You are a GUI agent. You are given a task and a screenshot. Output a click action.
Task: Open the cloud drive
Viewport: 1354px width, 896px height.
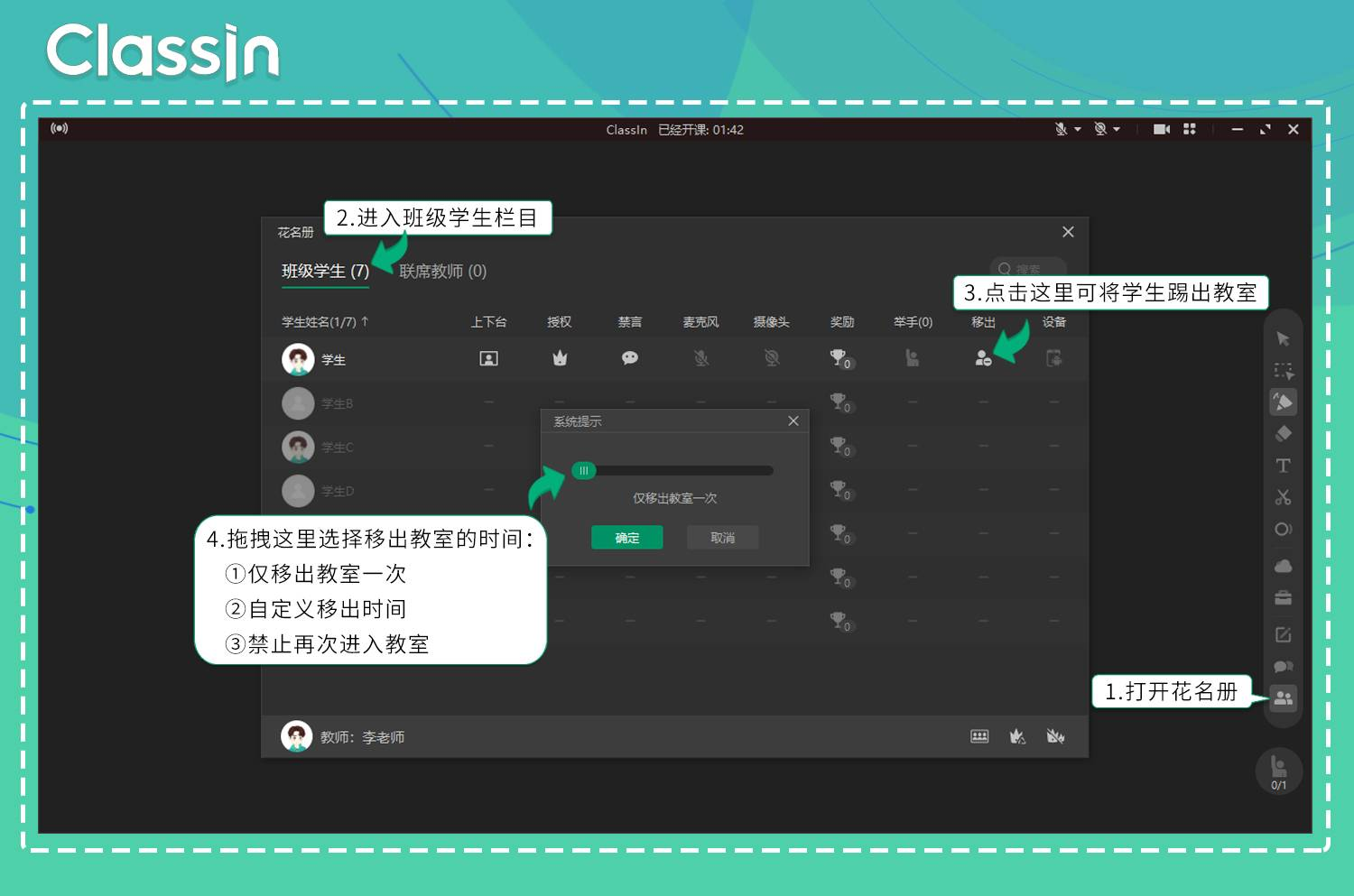tap(1283, 567)
